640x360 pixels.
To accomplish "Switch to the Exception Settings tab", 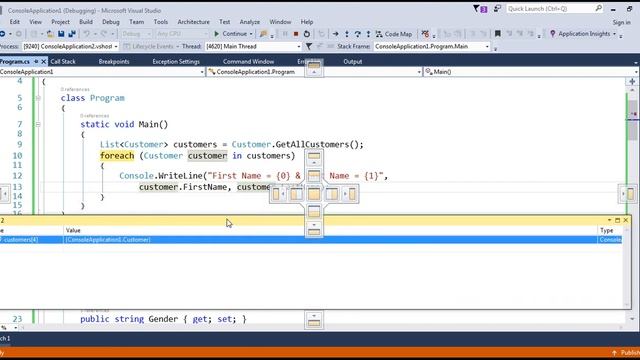I will click(176, 62).
